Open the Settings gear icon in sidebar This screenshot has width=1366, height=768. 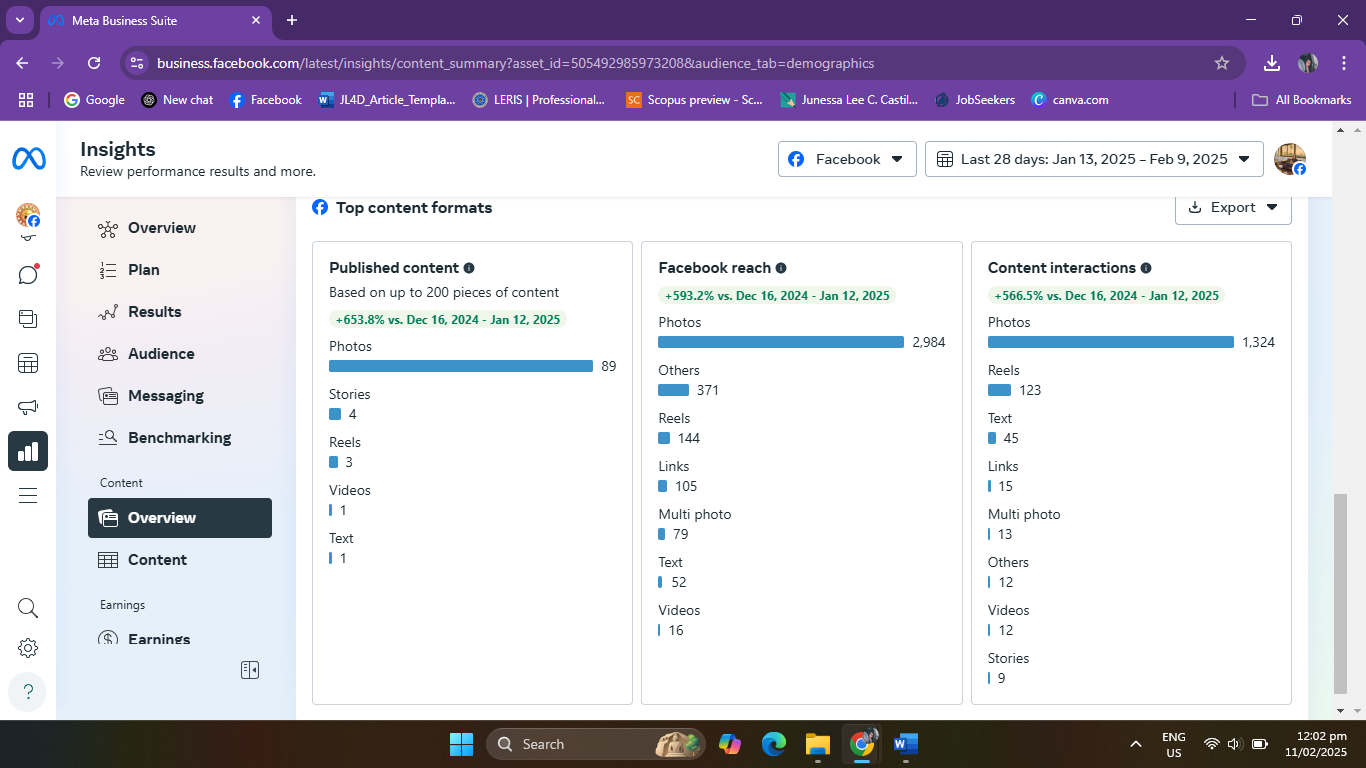[x=28, y=648]
